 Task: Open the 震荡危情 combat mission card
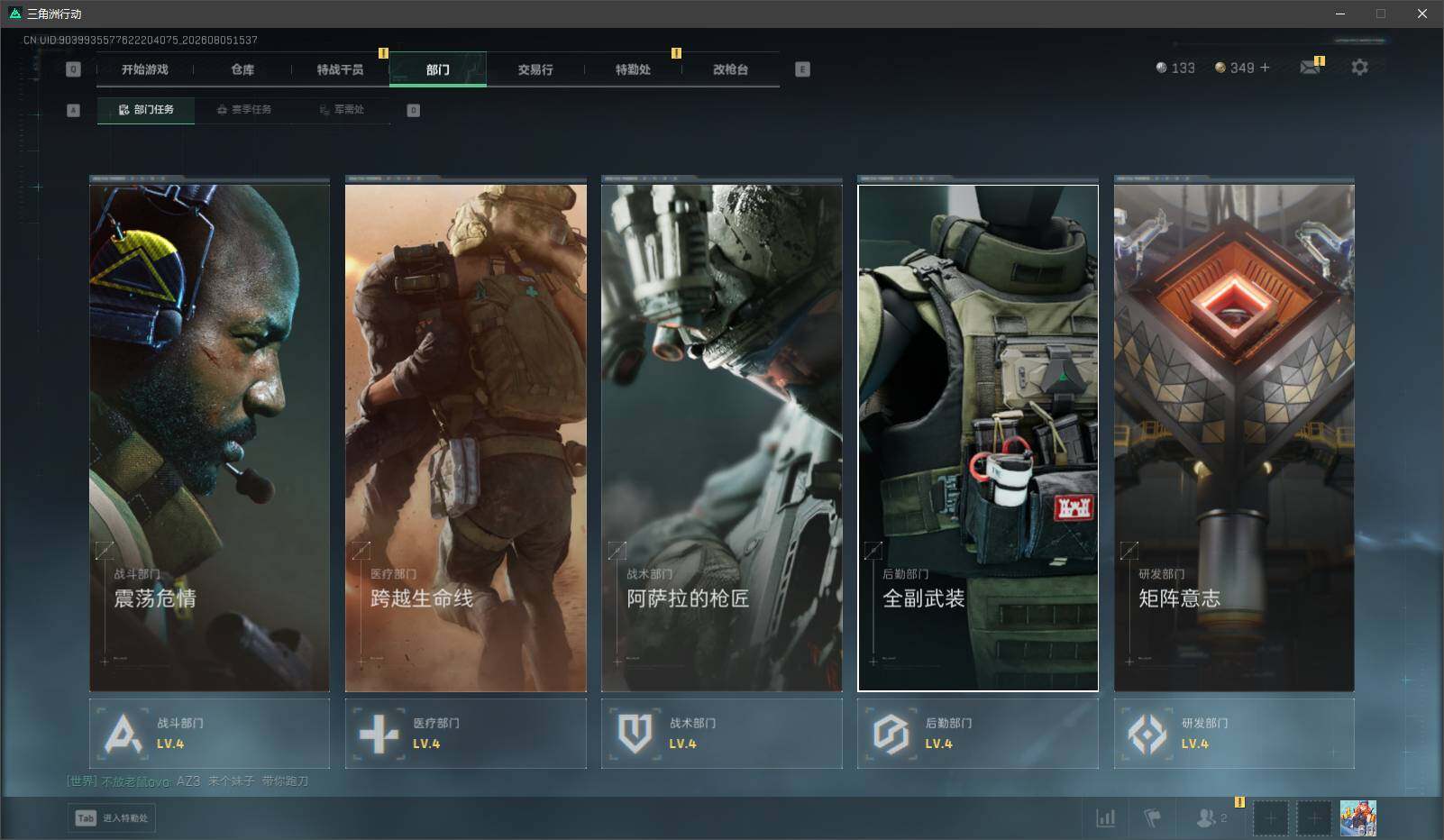[209, 438]
